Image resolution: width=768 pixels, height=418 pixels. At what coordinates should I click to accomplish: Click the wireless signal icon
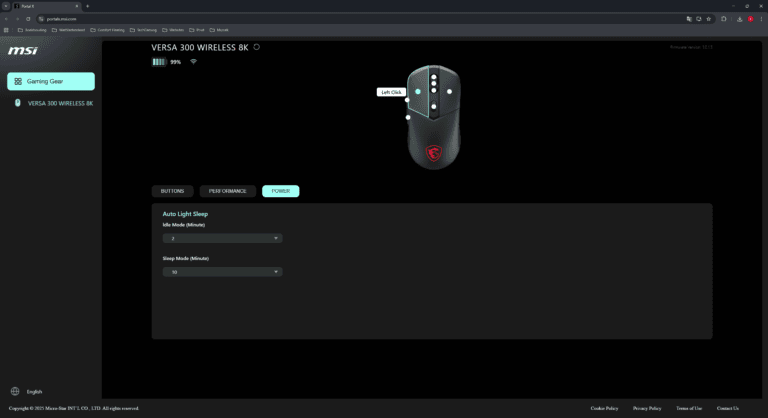193,62
